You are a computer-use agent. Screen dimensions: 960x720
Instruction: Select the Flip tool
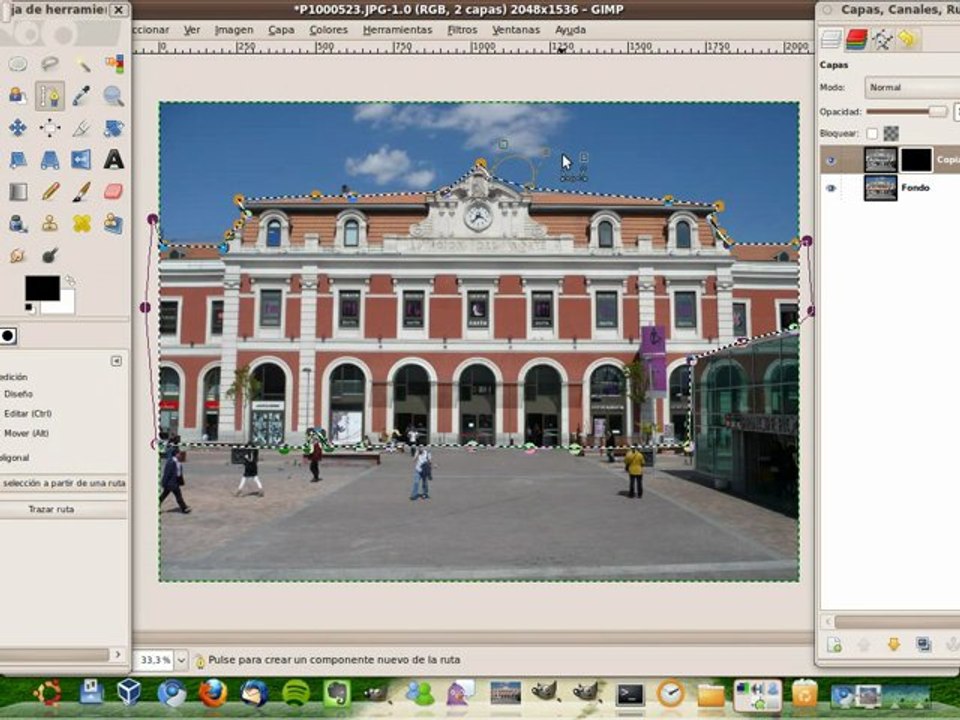pyautogui.click(x=81, y=159)
